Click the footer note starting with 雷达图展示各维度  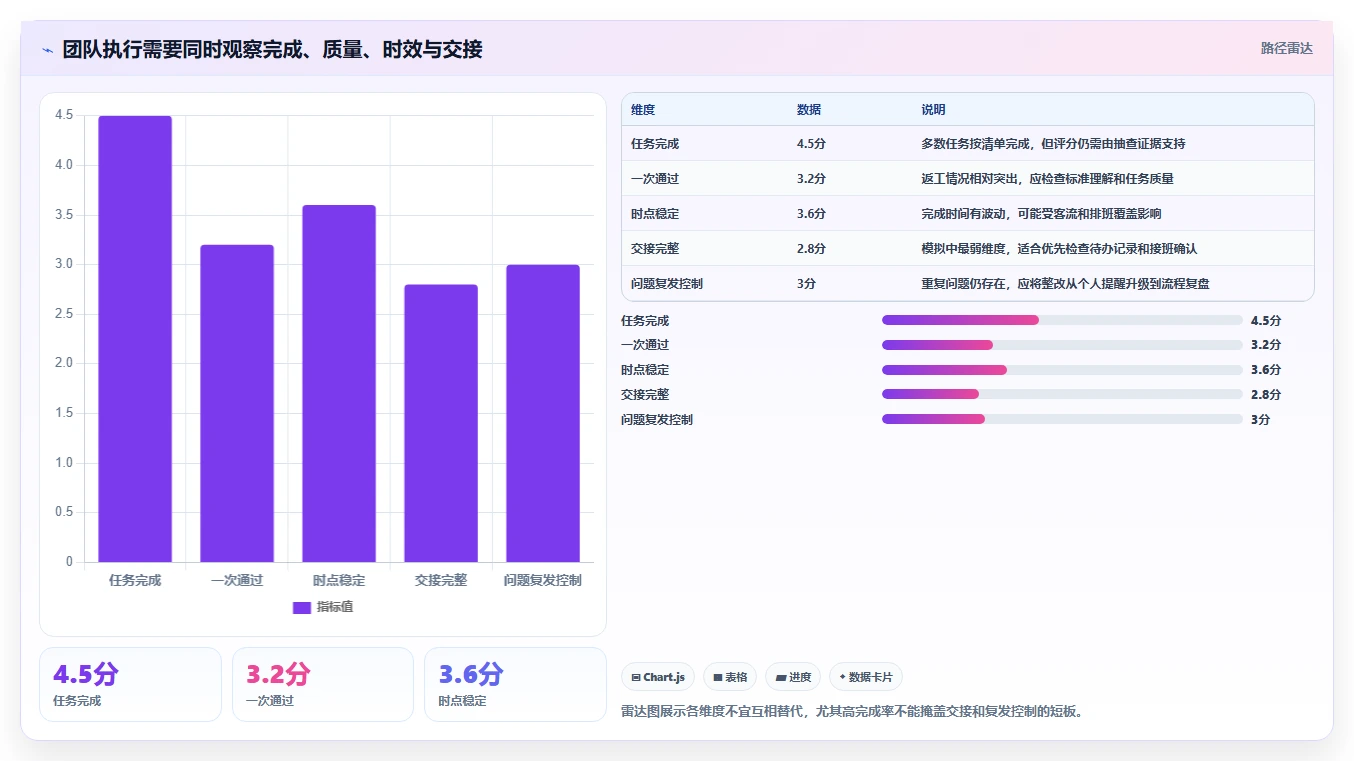tap(853, 712)
